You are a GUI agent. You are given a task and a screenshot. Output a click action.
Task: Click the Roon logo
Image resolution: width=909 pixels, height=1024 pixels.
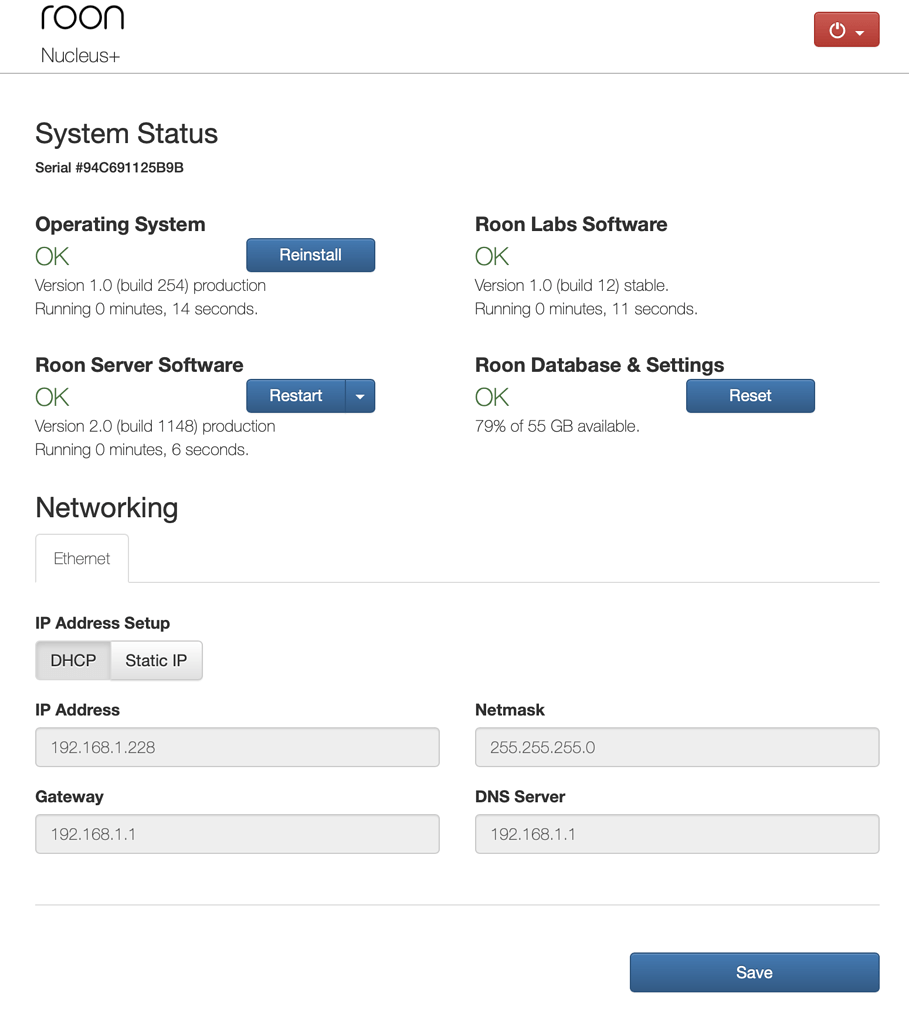coord(82,17)
